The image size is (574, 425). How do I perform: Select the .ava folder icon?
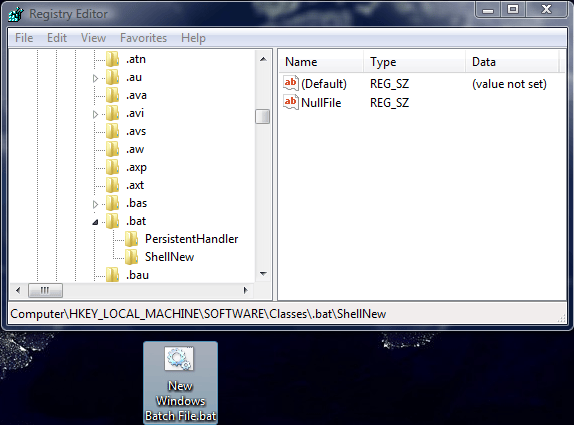tap(112, 95)
